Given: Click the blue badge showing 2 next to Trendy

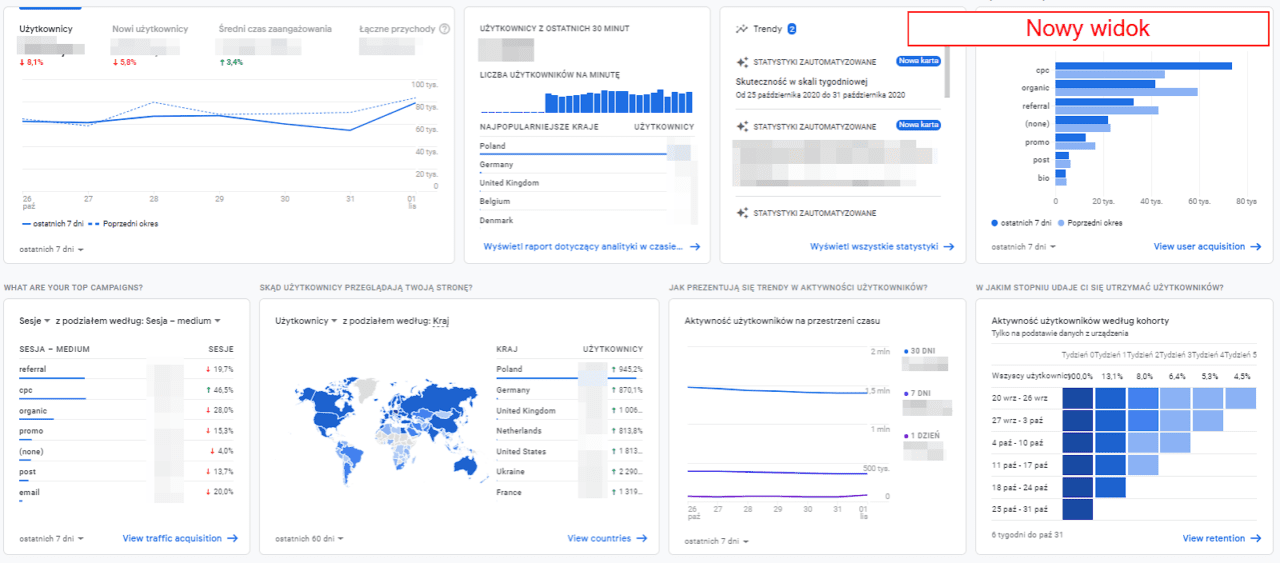Looking at the screenshot, I should pyautogui.click(x=791, y=29).
